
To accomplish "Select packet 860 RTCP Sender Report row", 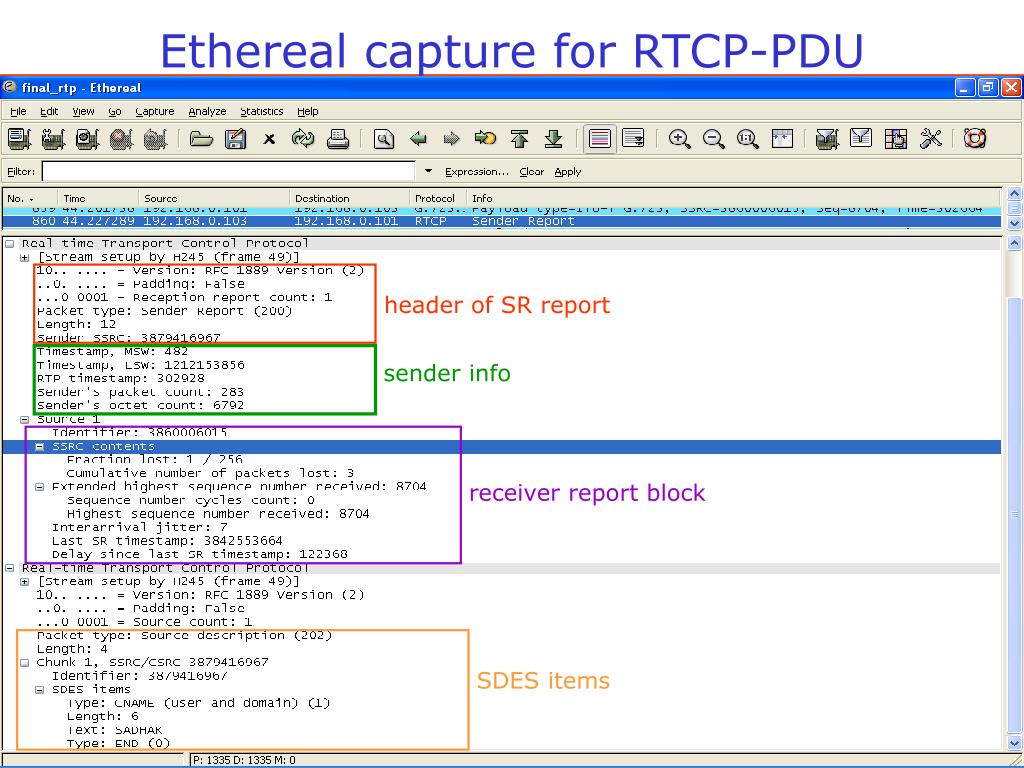I will coord(502,221).
